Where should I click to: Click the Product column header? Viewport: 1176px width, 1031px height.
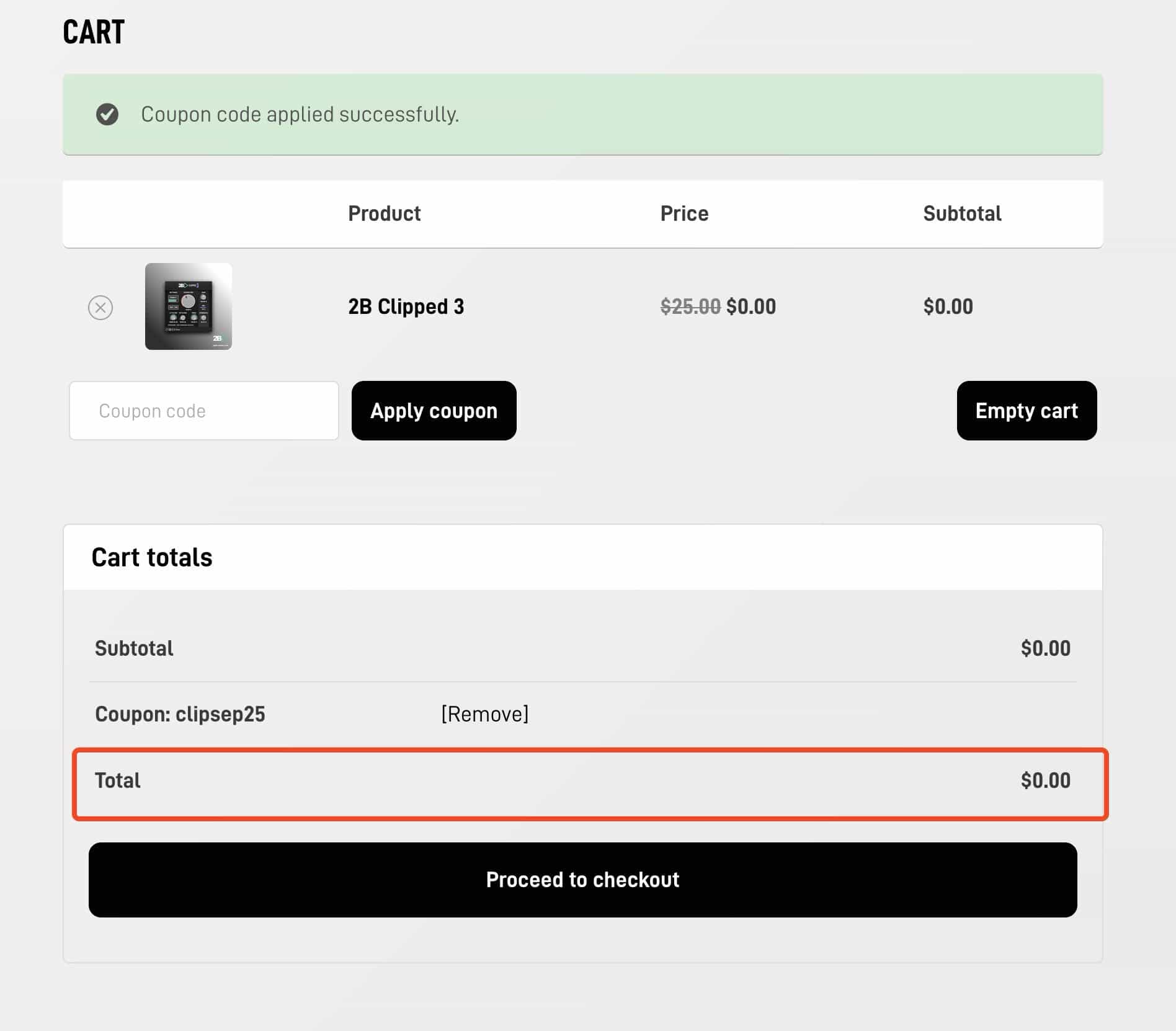point(384,213)
